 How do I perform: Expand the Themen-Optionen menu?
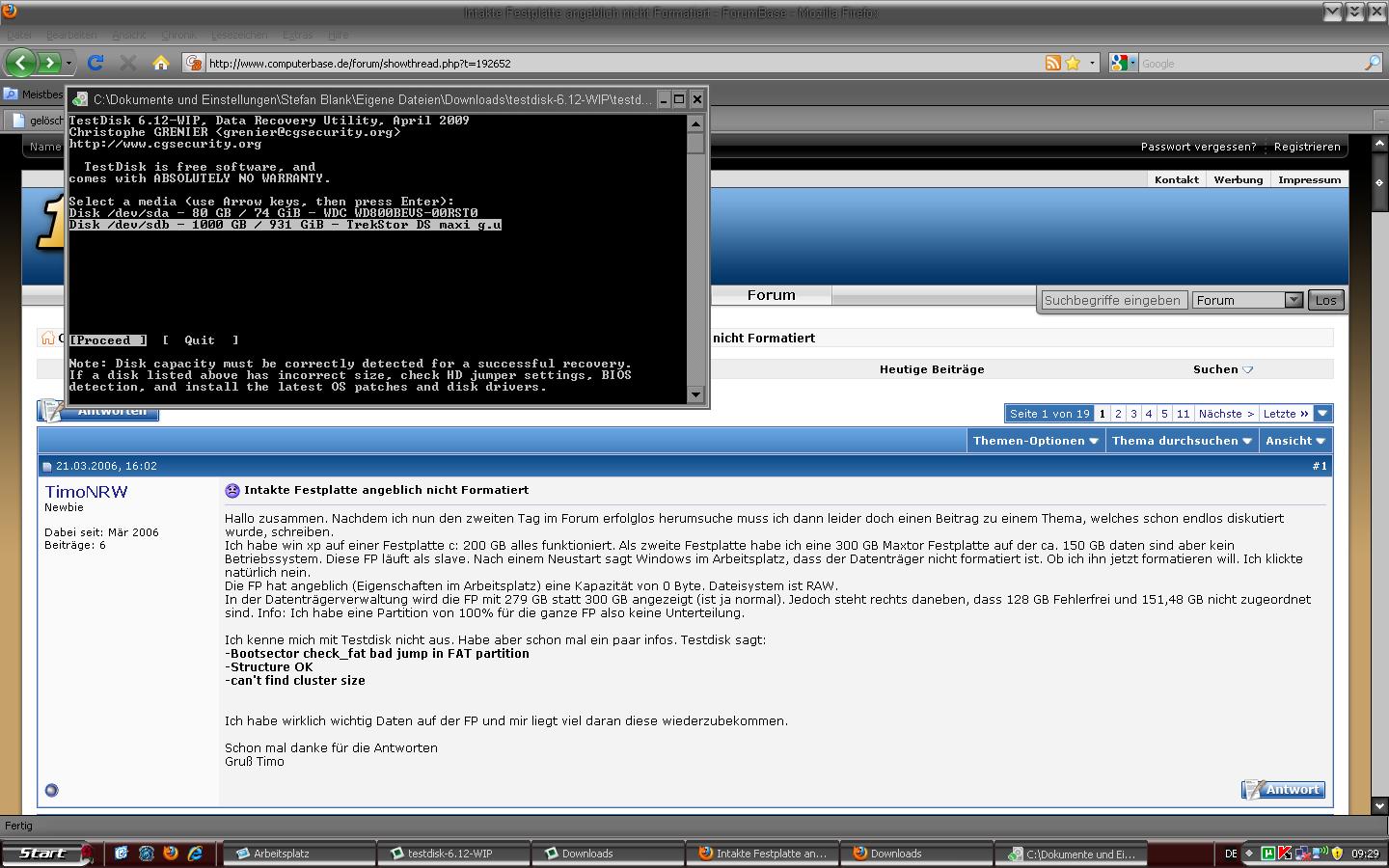tap(1035, 441)
